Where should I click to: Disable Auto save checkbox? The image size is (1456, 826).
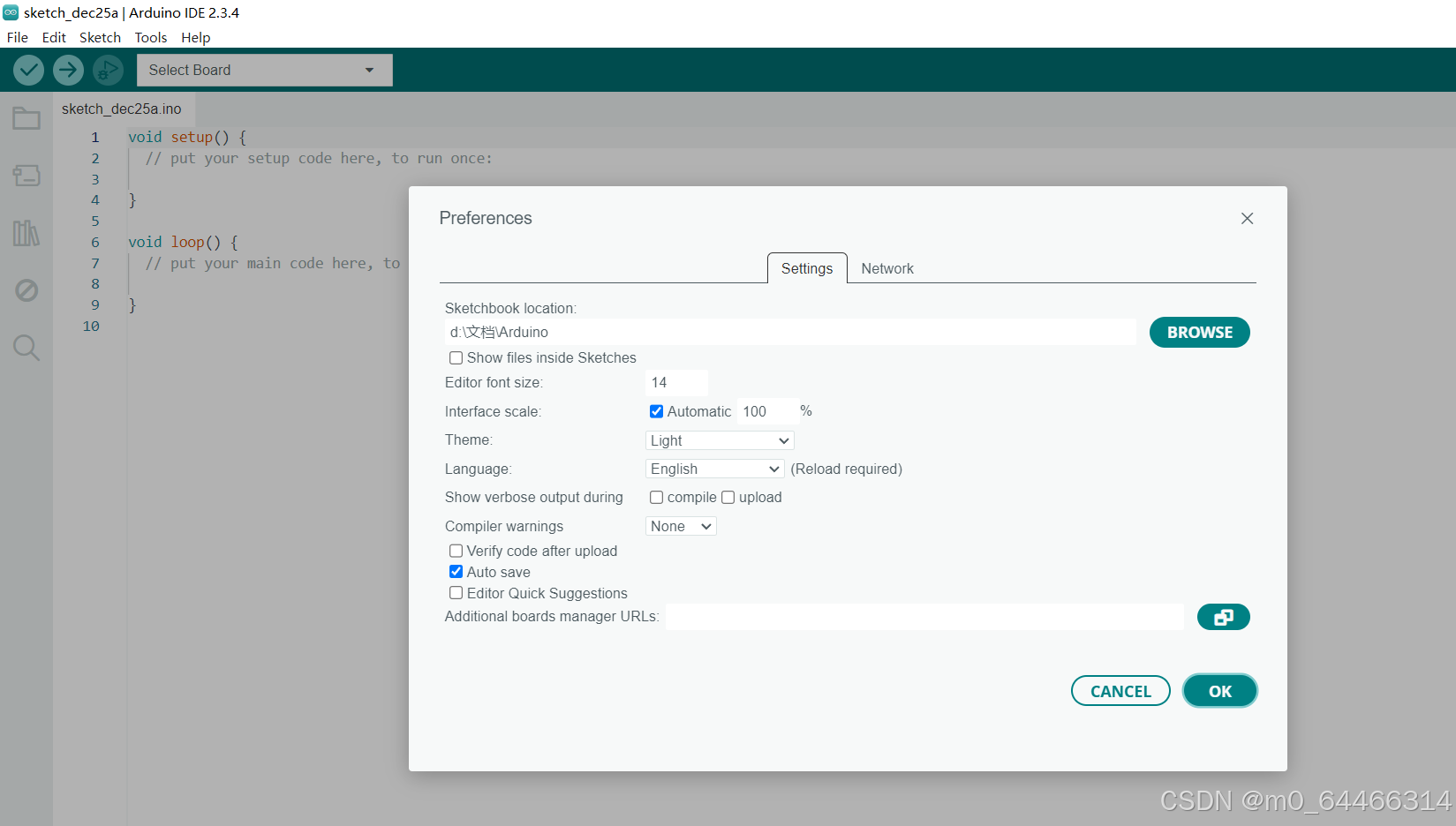(x=456, y=572)
